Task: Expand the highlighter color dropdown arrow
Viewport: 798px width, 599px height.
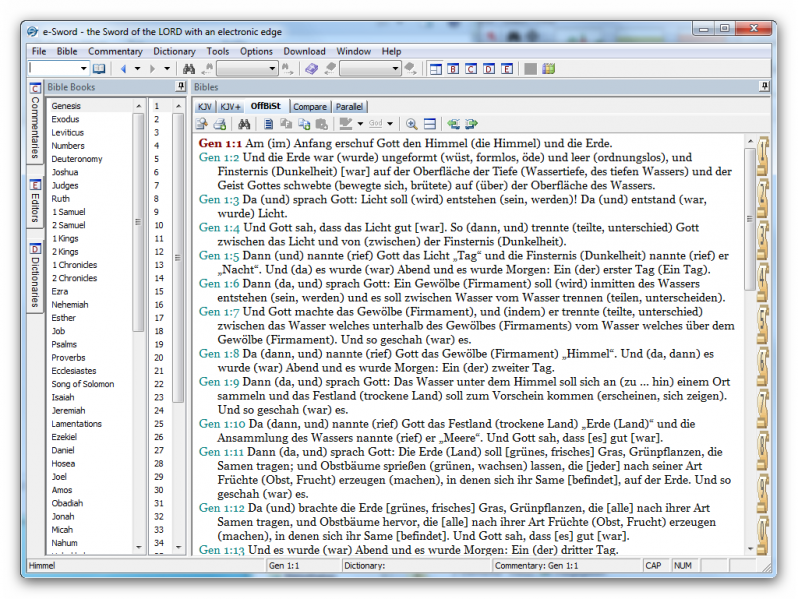Action: tap(360, 124)
